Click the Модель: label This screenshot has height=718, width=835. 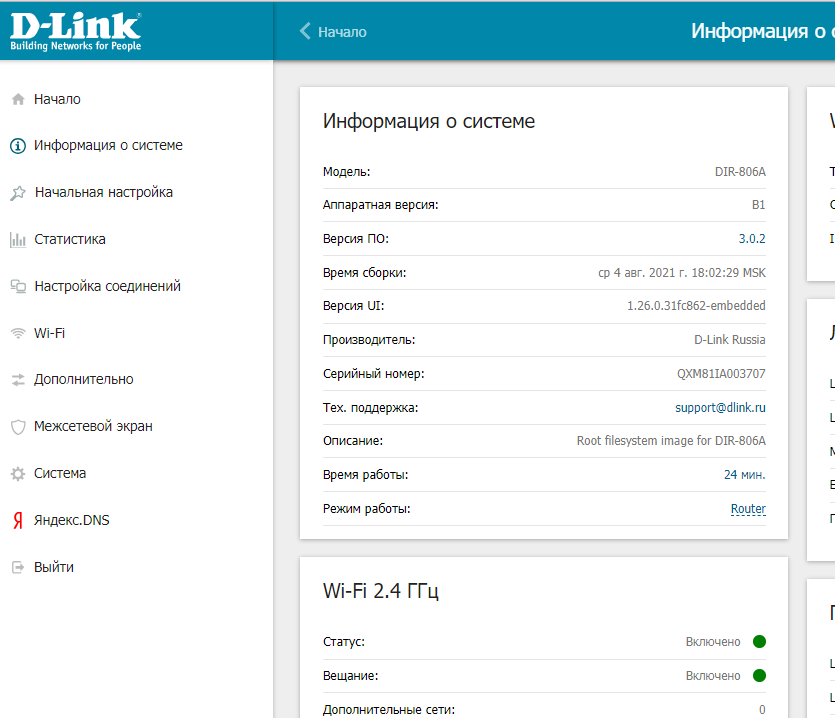[x=346, y=172]
